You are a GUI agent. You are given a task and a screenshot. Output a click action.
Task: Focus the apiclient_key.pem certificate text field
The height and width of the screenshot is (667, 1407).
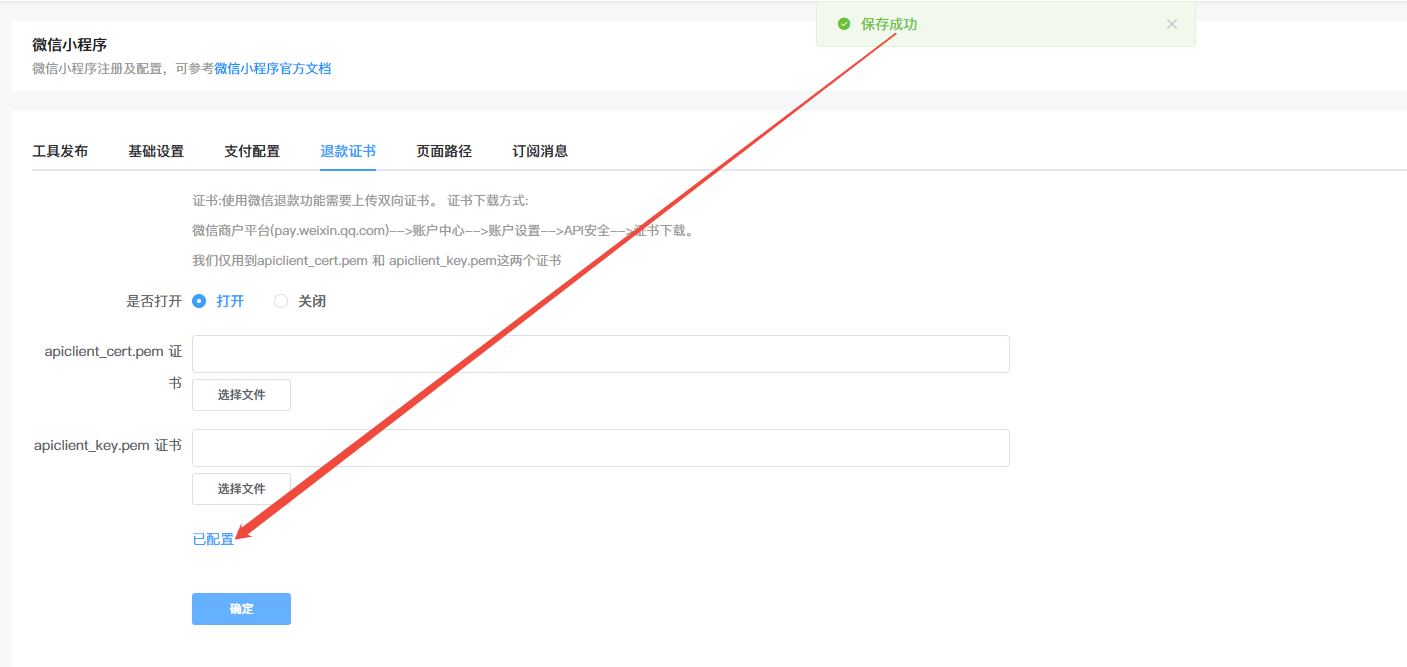[600, 448]
